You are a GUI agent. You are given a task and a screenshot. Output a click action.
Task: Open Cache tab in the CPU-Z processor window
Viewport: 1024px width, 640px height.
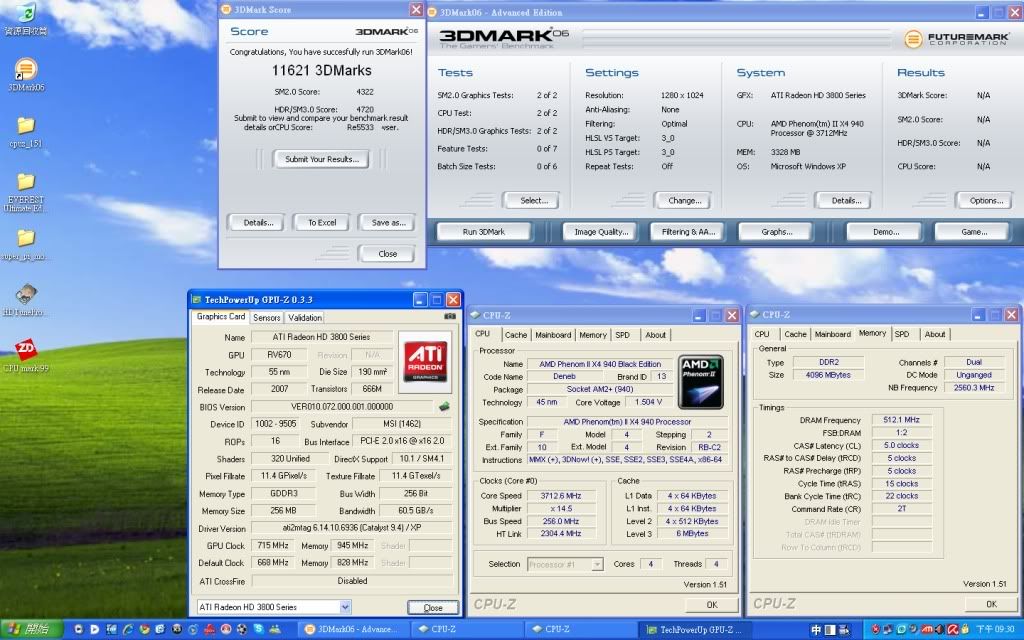[x=515, y=335]
